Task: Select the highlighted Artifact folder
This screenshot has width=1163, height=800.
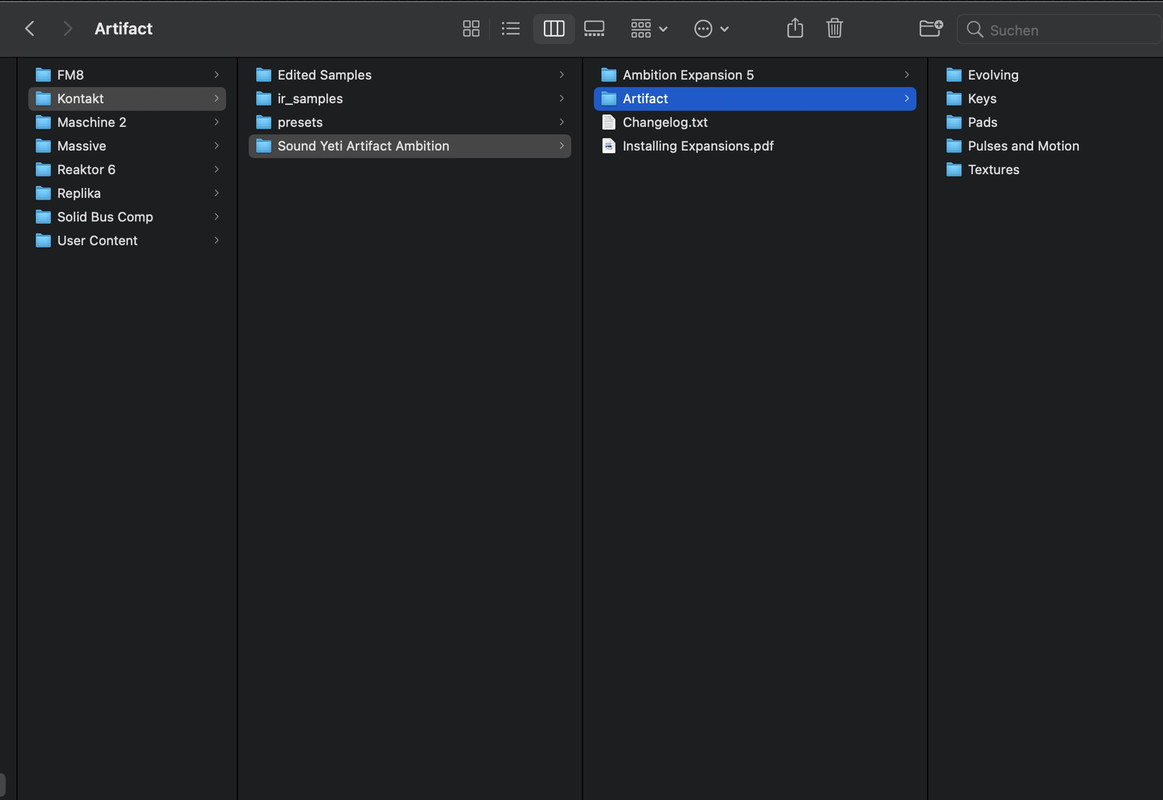Action: tap(755, 99)
